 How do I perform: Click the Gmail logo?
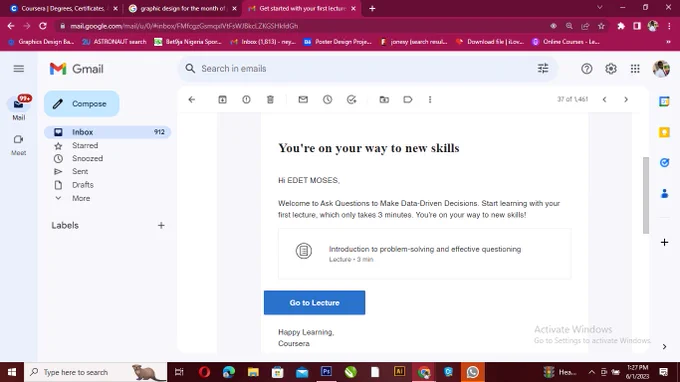pos(76,69)
